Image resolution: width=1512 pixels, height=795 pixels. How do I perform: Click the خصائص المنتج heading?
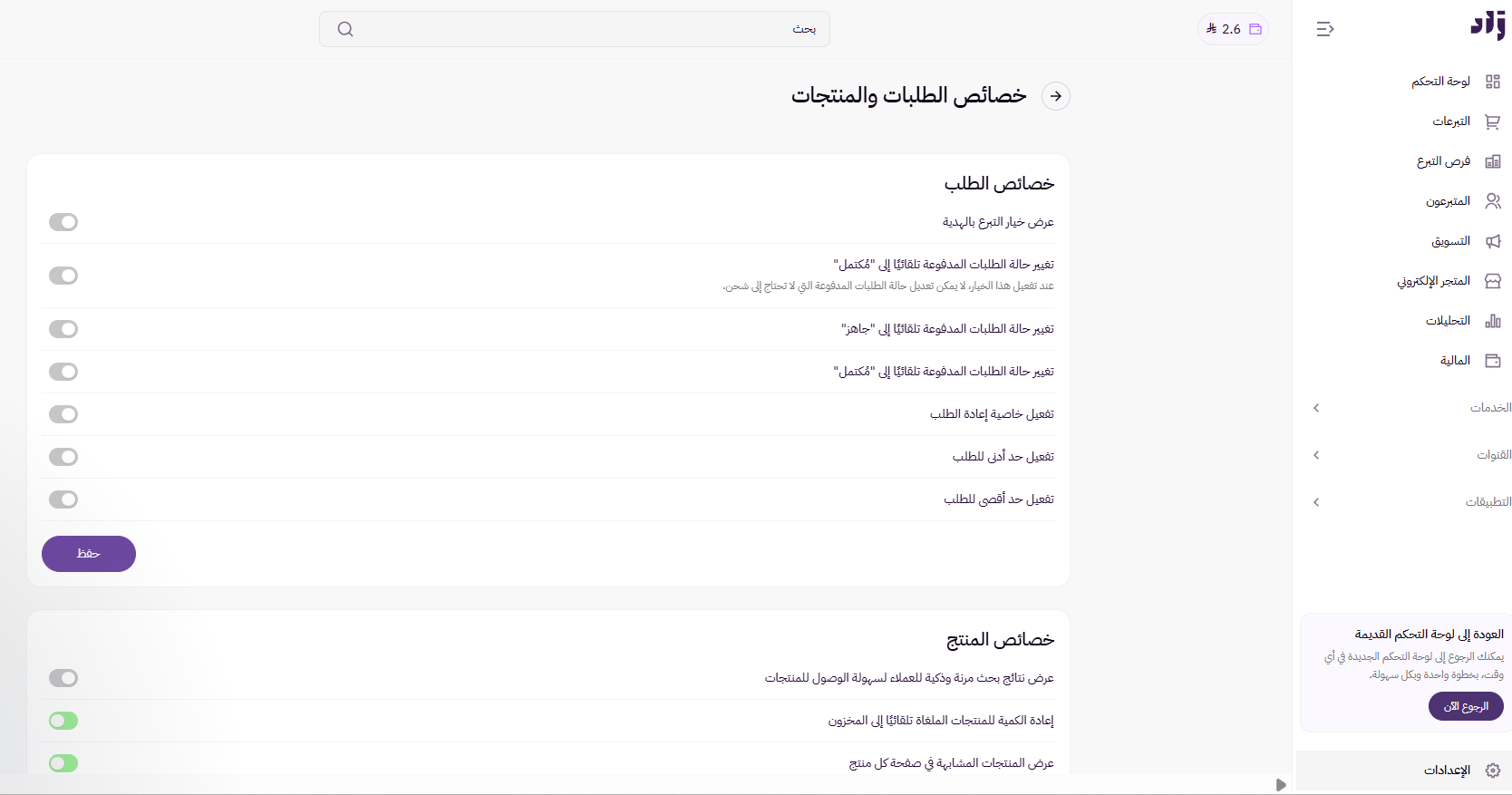[x=1001, y=640]
